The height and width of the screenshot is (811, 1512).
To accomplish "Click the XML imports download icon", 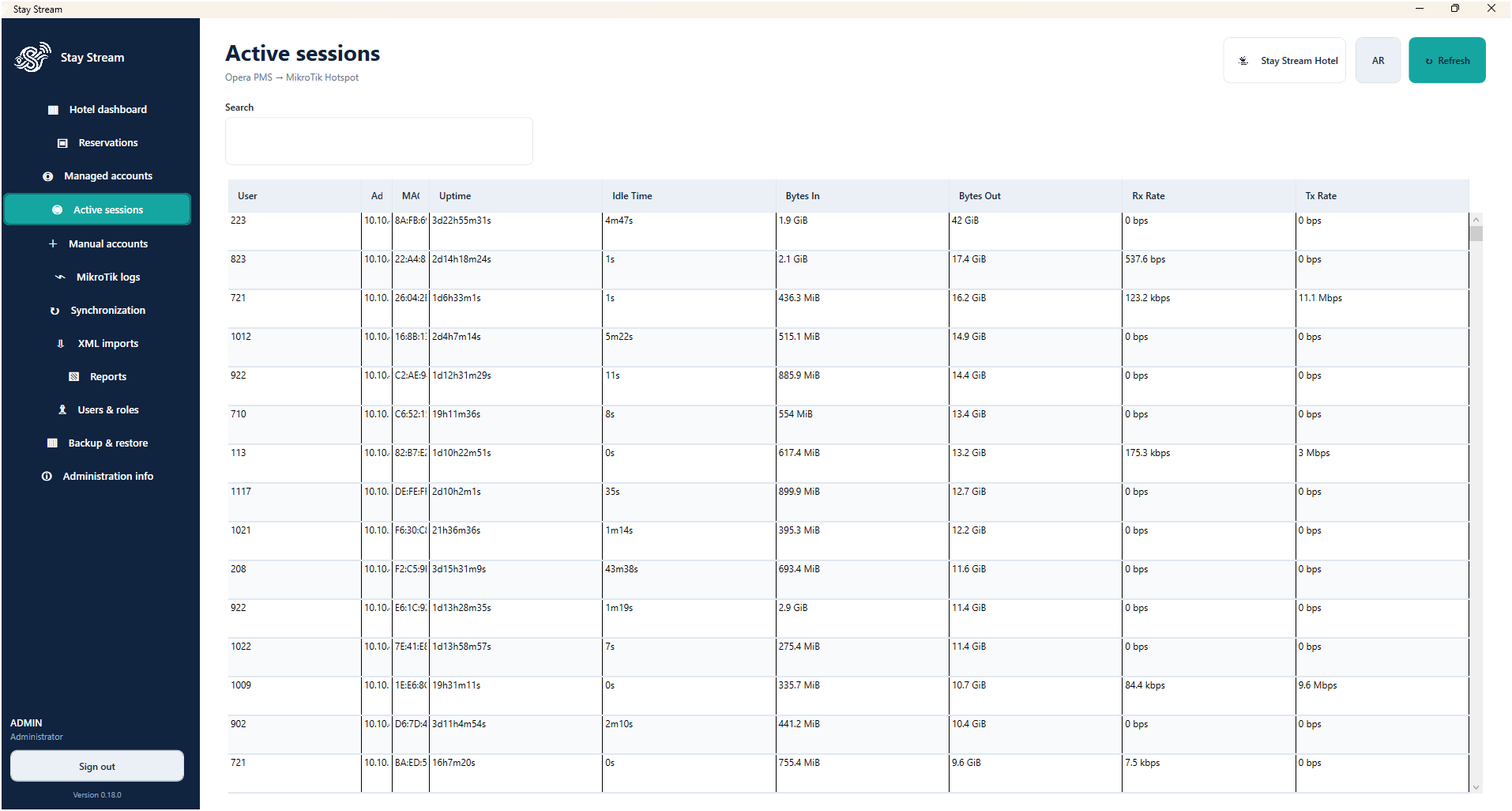I will tap(61, 344).
